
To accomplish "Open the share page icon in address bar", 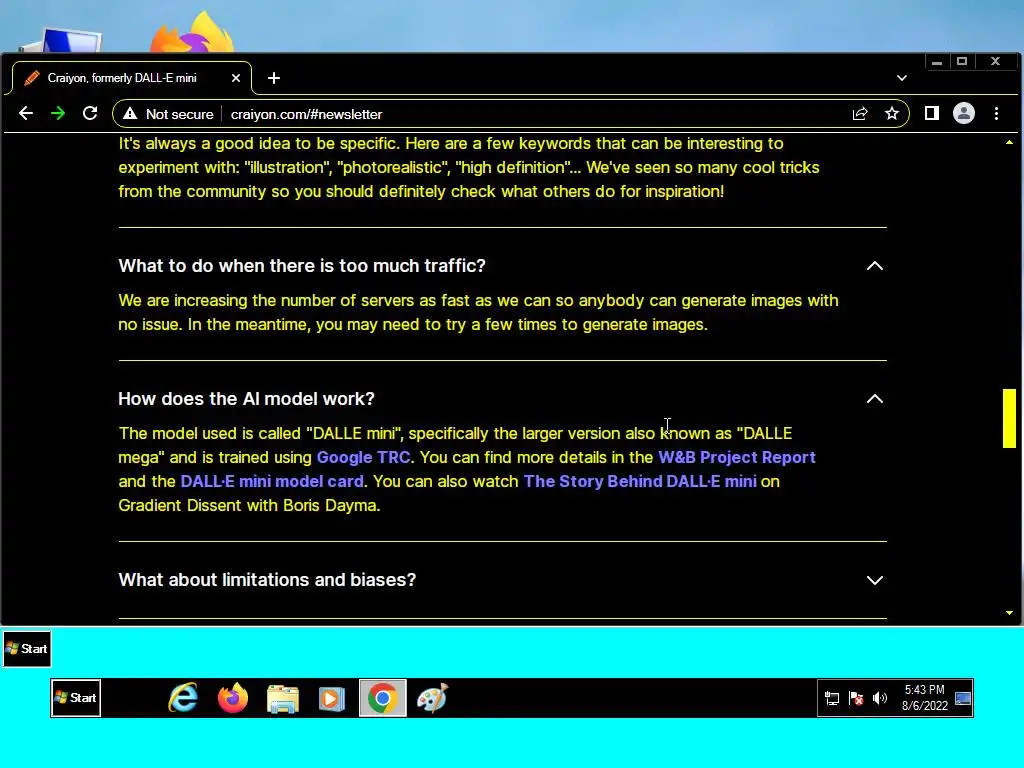I will pos(860,114).
